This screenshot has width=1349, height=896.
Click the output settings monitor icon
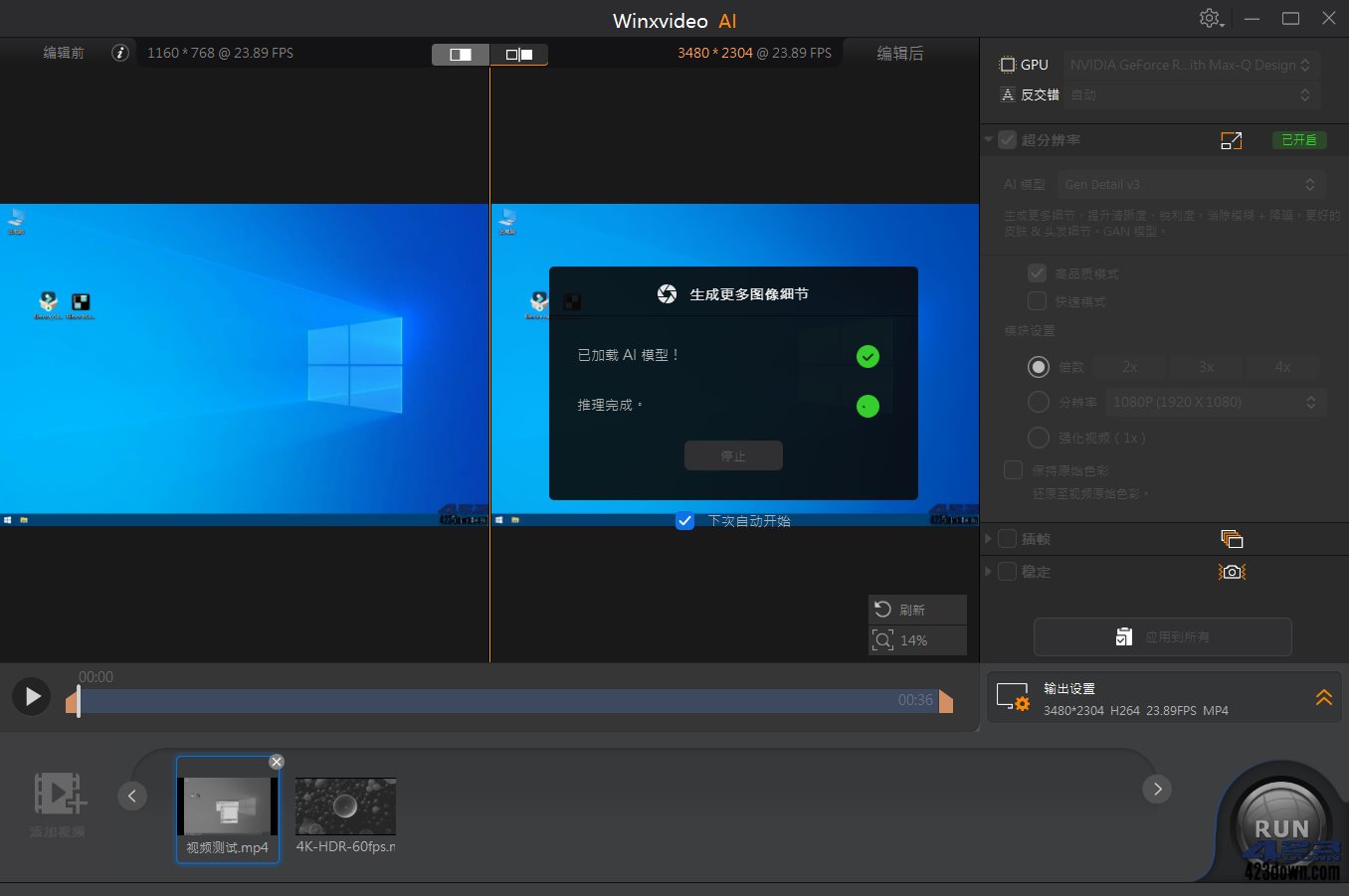pos(1013,697)
